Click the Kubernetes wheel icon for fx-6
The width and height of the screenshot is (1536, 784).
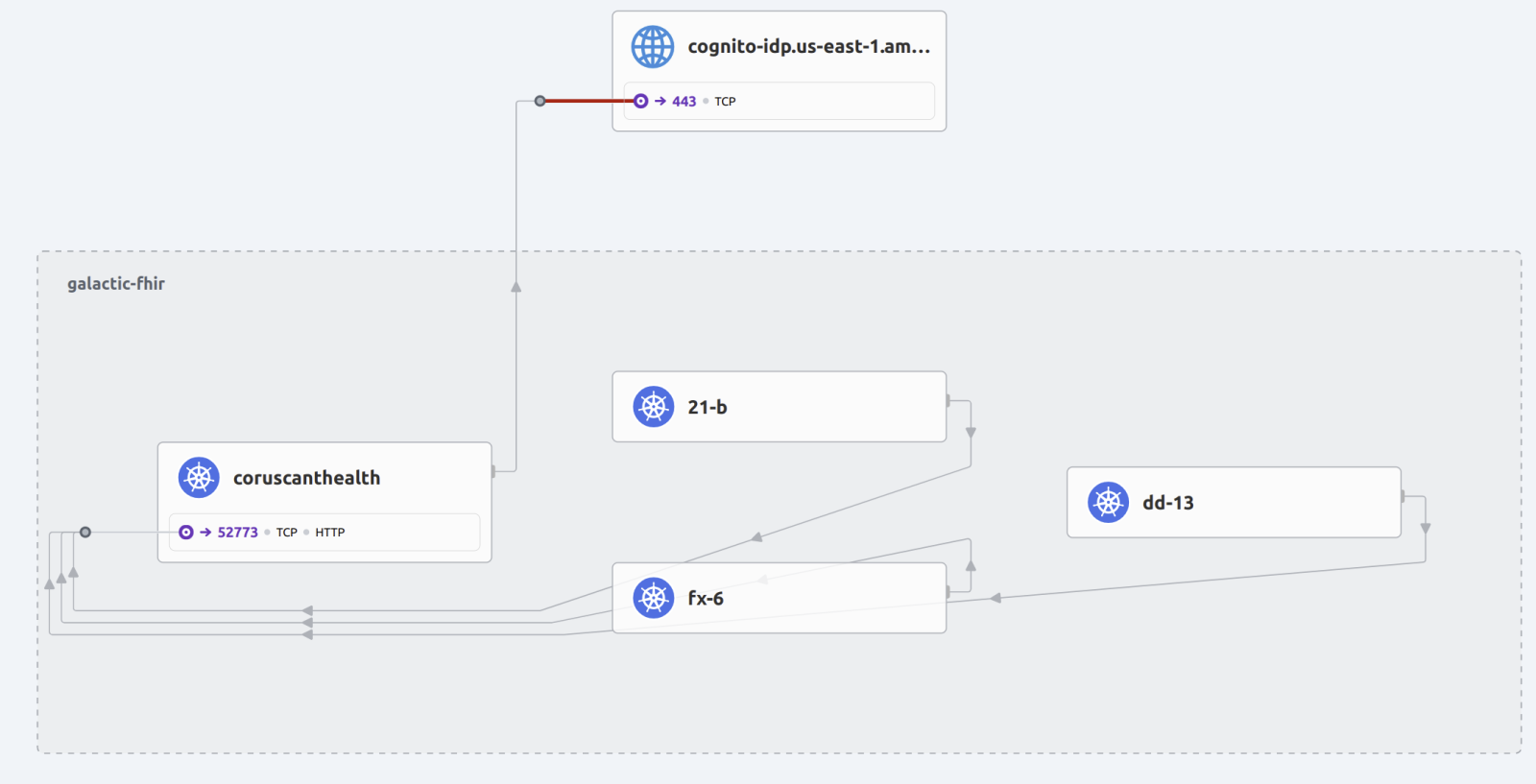[653, 598]
